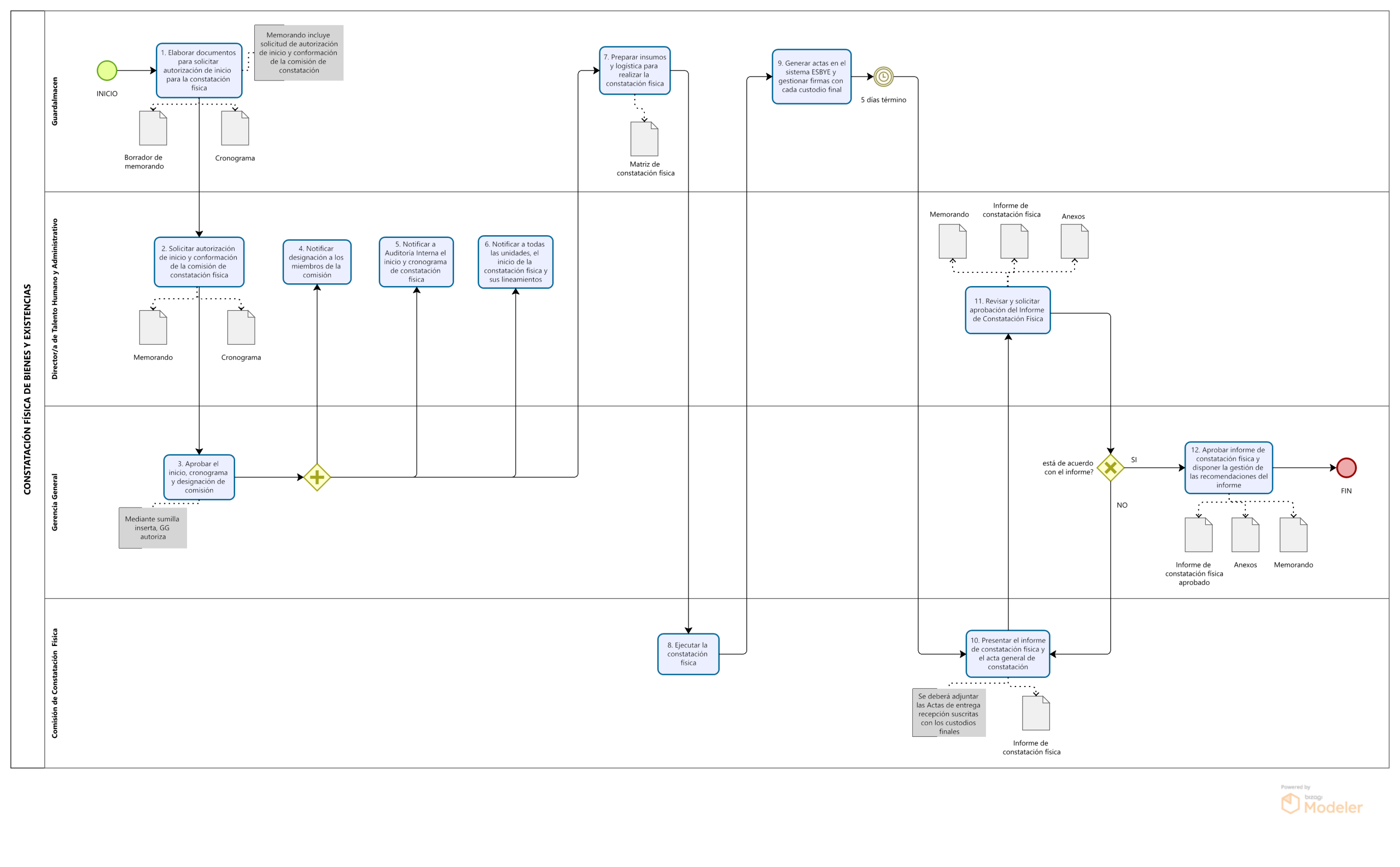Select the parallel plus gateway diamond

[x=317, y=477]
